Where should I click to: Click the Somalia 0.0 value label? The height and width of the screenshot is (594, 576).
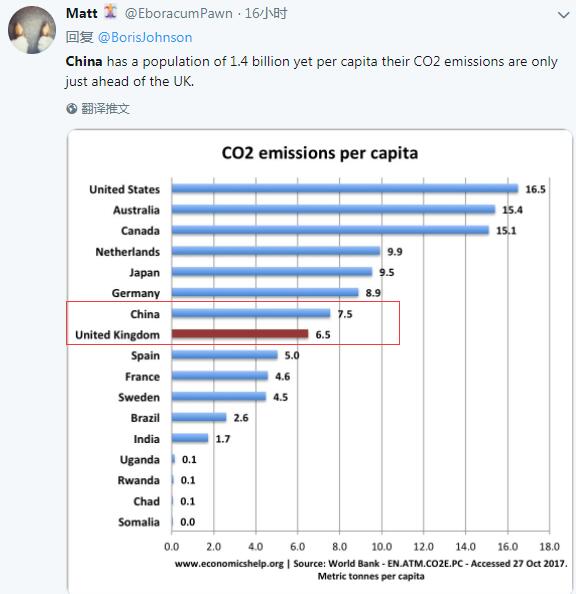[188, 522]
